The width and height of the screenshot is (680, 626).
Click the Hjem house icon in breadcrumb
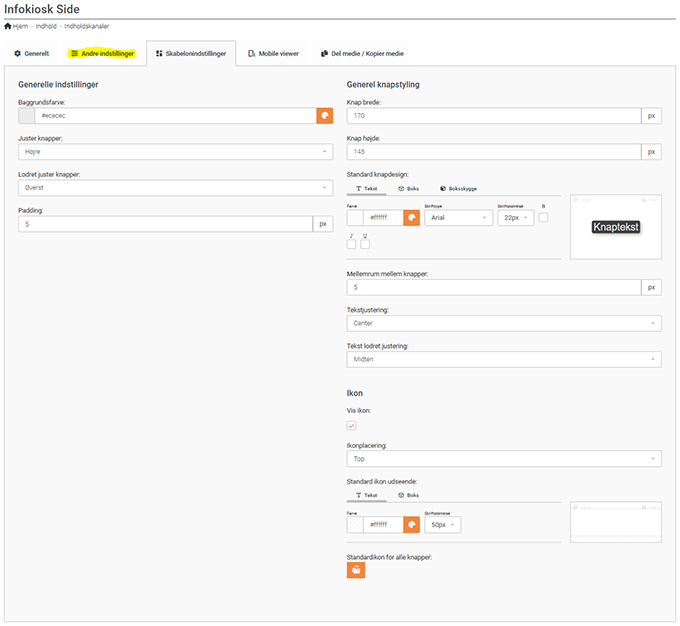pyautogui.click(x=9, y=25)
